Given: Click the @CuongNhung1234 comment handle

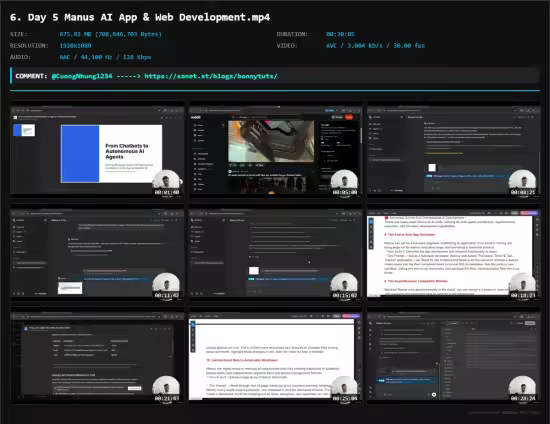Looking at the screenshot, I should 82,76.
